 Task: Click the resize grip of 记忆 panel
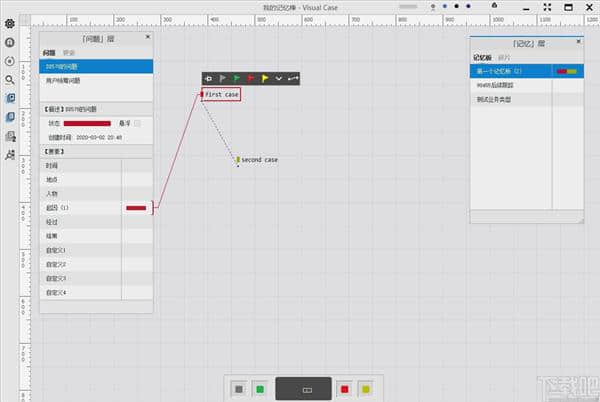(581, 221)
